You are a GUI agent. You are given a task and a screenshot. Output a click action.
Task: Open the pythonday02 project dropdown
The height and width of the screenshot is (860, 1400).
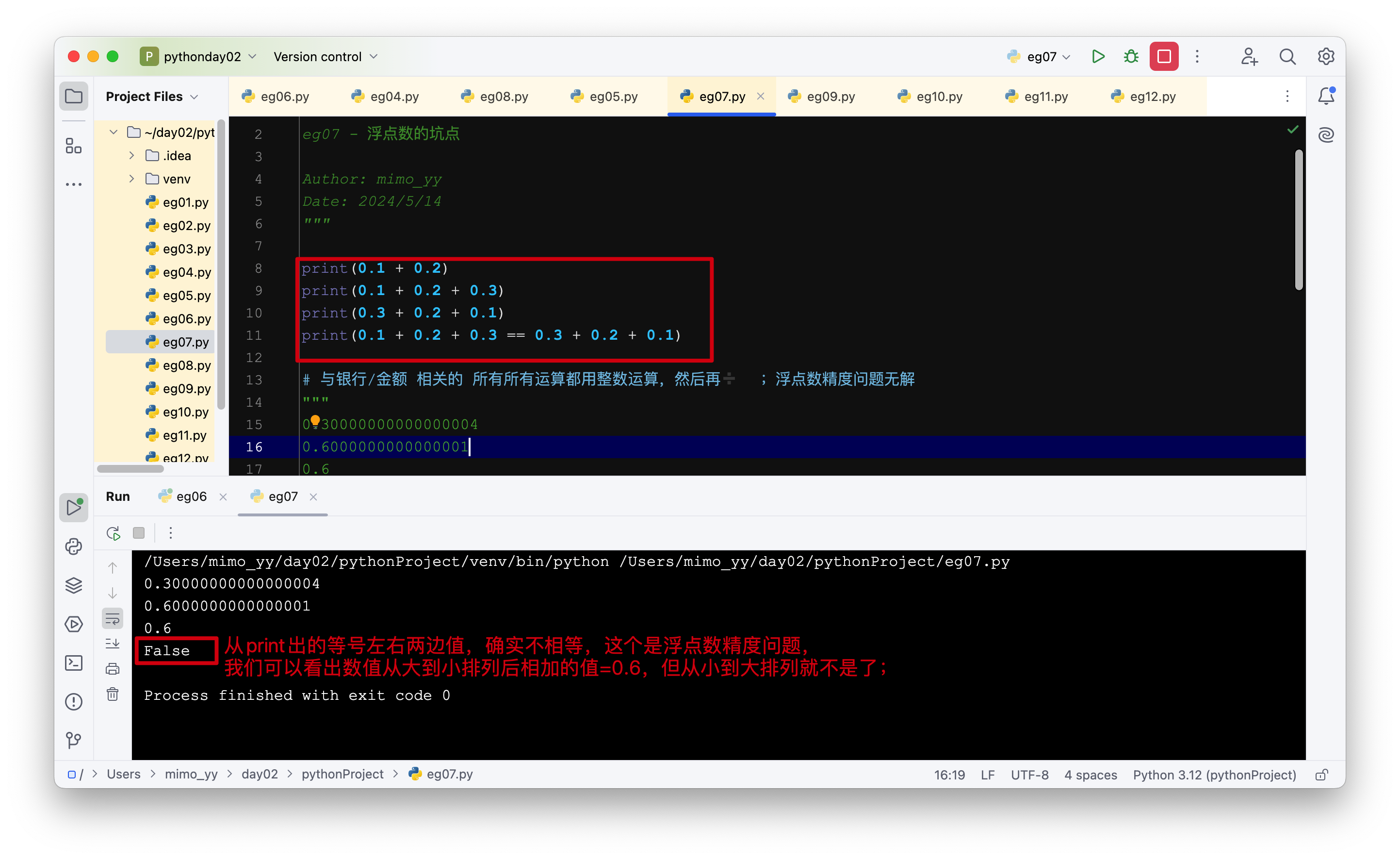(198, 56)
